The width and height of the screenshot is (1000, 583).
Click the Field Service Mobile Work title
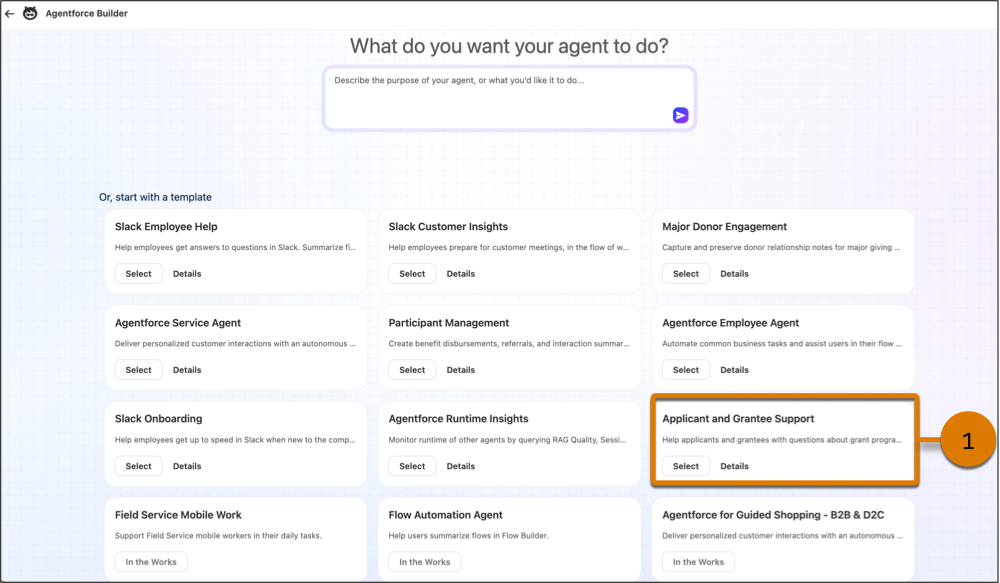click(x=178, y=515)
